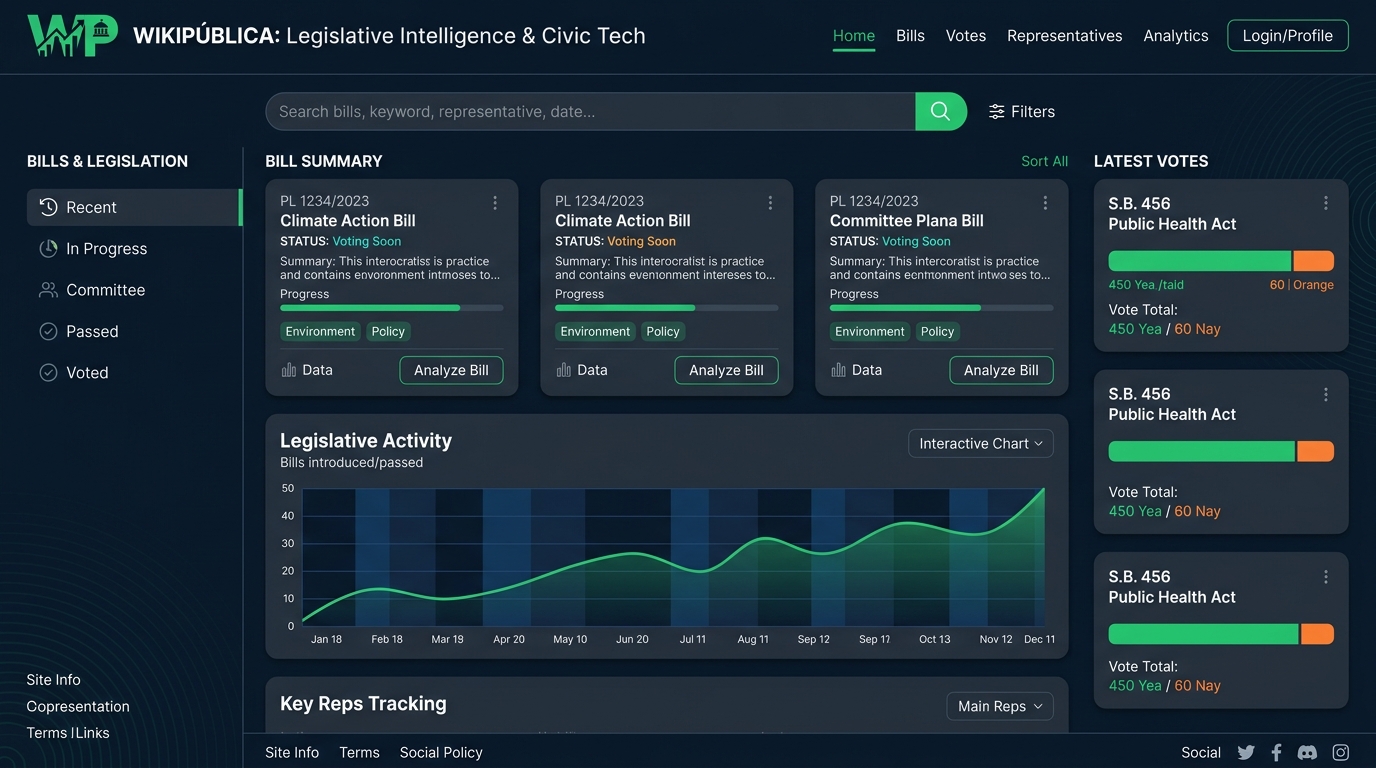Click Site Info above Copresentation

click(54, 680)
